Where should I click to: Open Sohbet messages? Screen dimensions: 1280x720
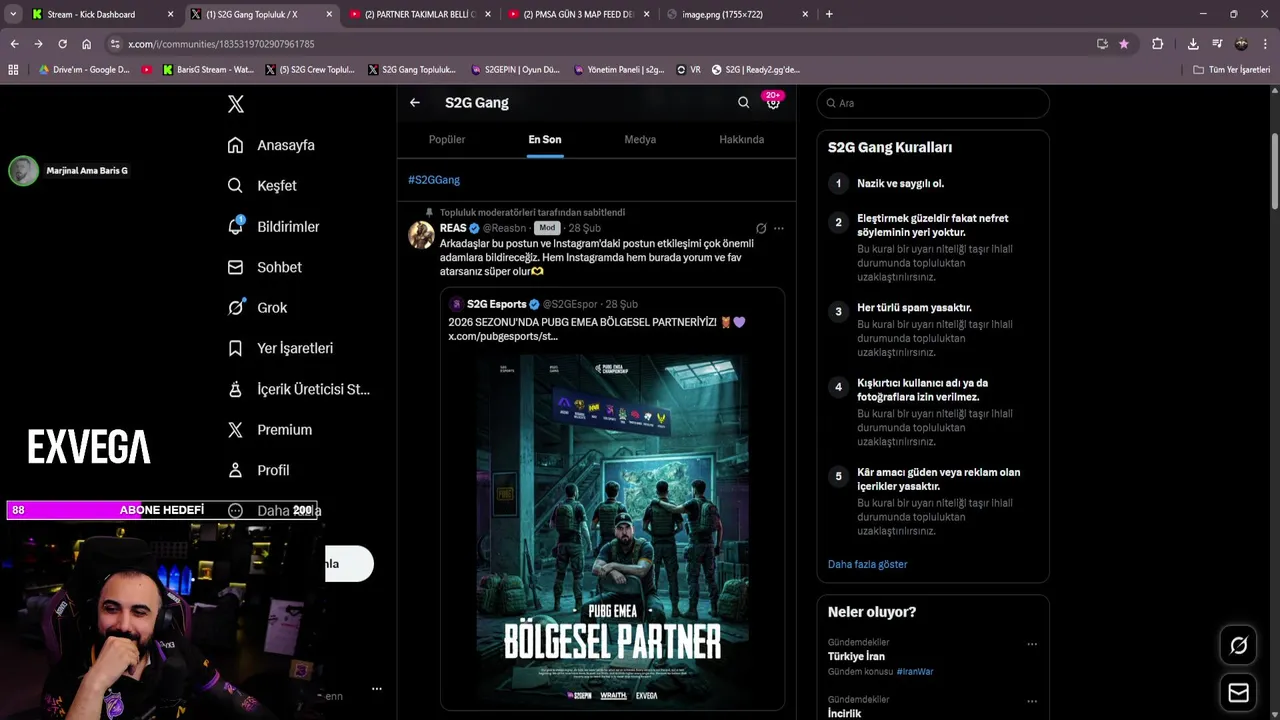[264, 267]
